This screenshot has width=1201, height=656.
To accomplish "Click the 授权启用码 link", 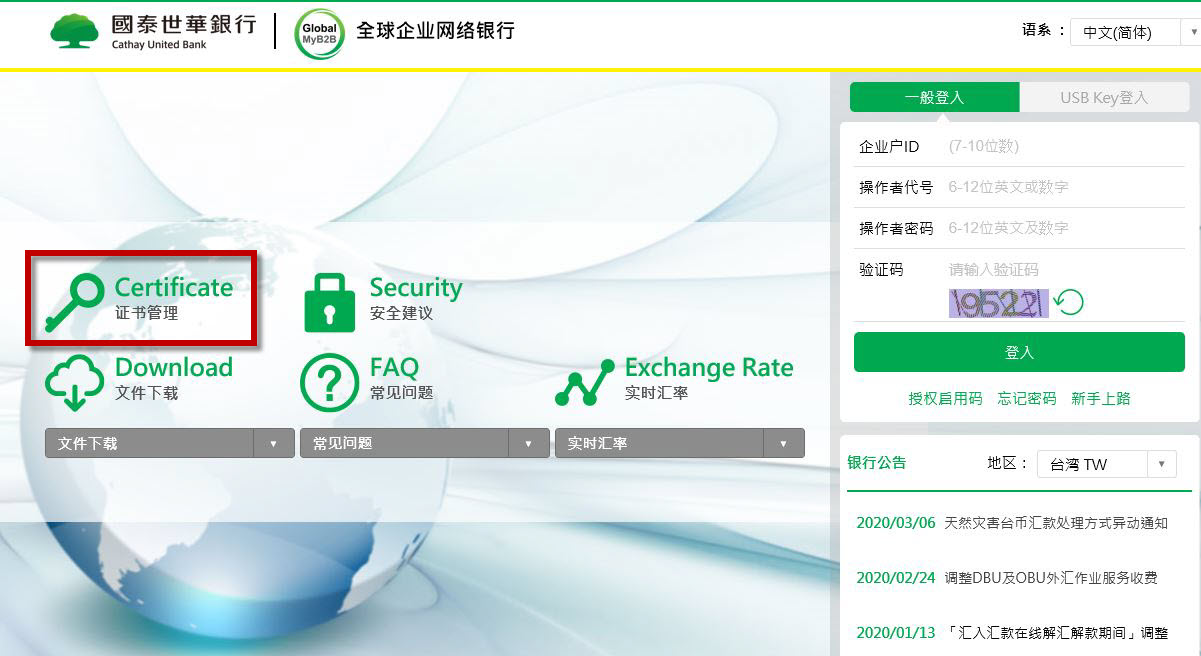I will (945, 398).
